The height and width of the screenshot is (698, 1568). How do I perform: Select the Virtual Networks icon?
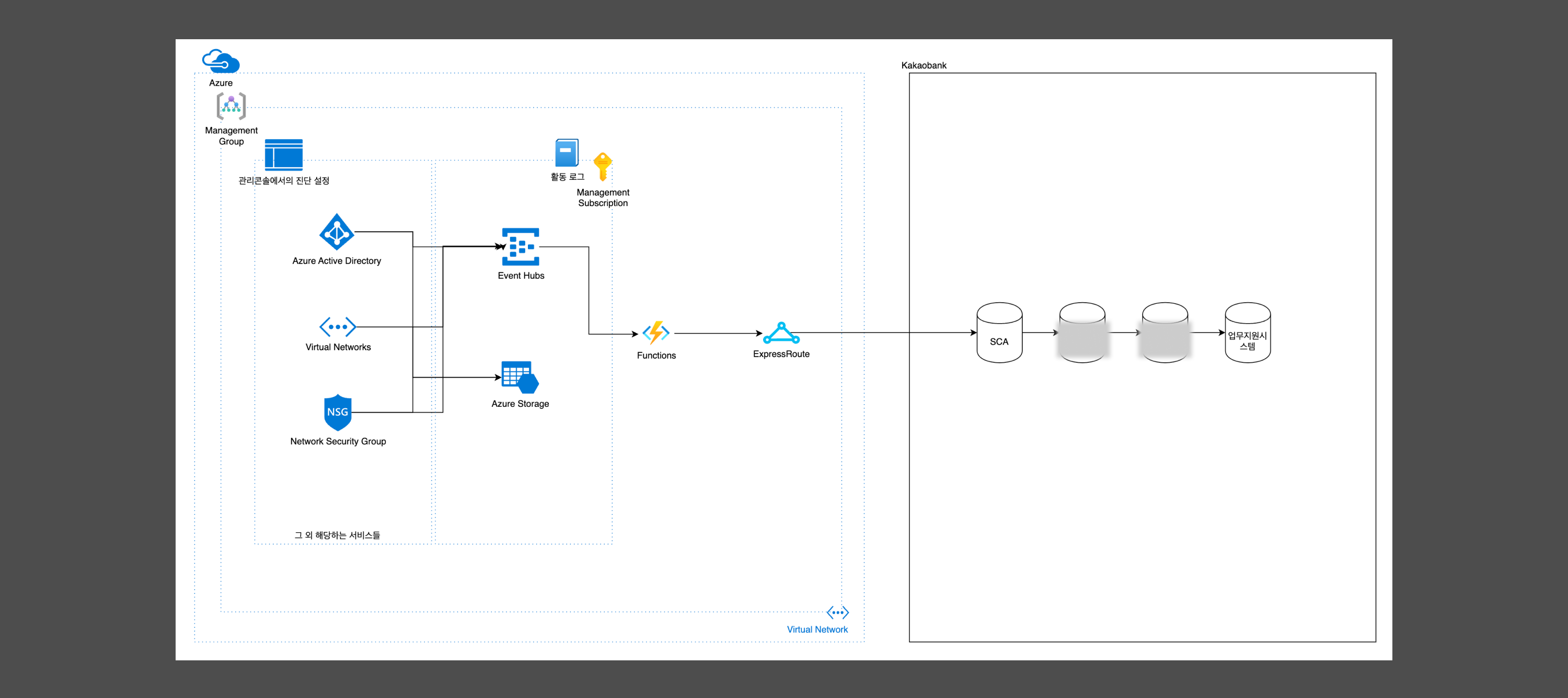tap(338, 326)
